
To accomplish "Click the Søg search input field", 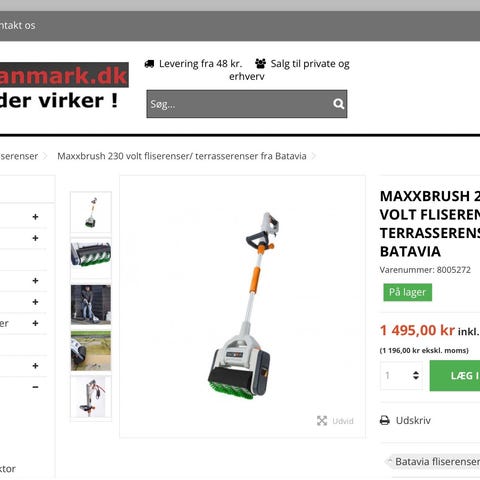I will coord(239,104).
